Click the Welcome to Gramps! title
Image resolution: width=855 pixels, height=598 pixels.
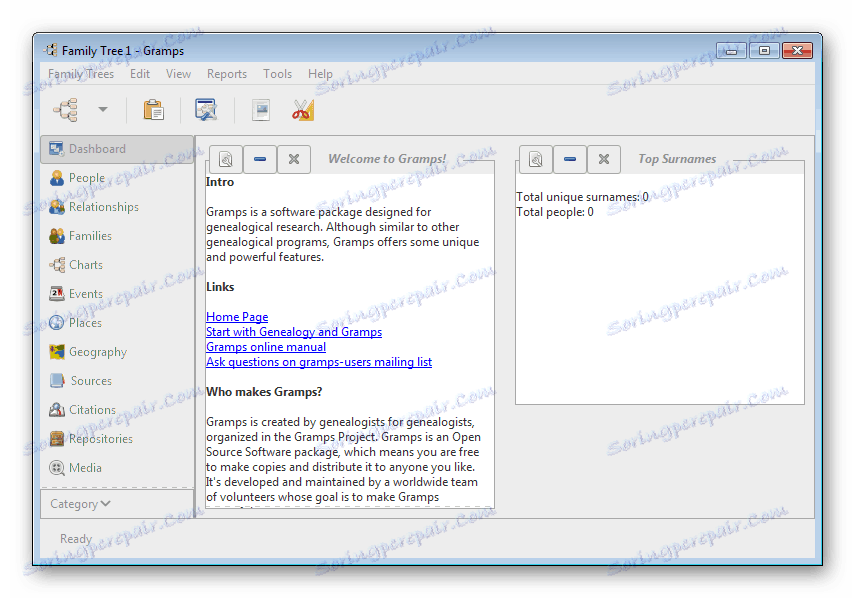click(x=387, y=159)
